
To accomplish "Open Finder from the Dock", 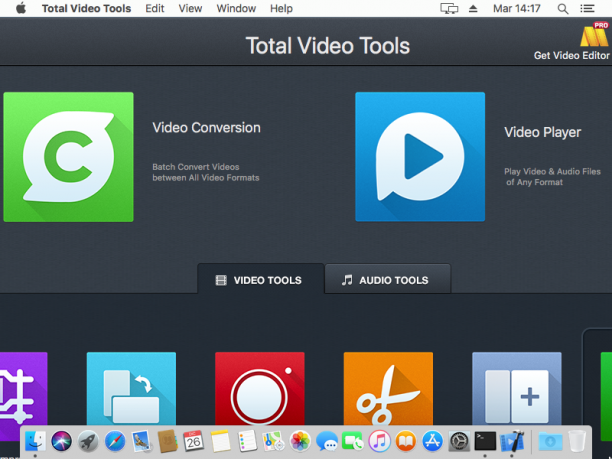I will click(x=35, y=441).
